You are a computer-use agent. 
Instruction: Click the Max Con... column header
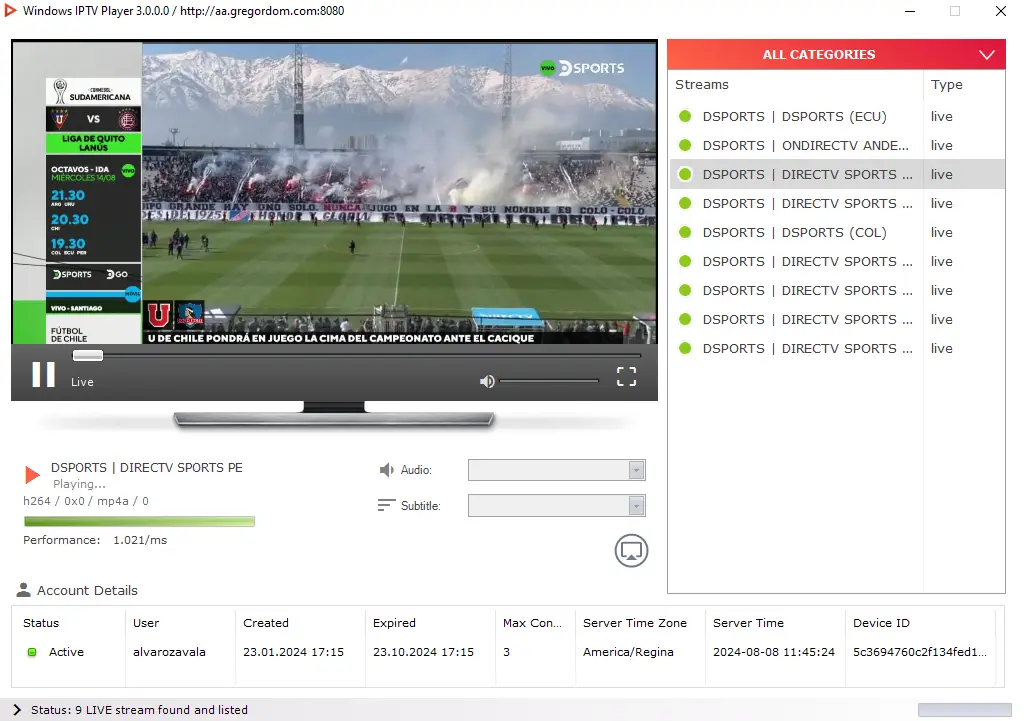(532, 623)
